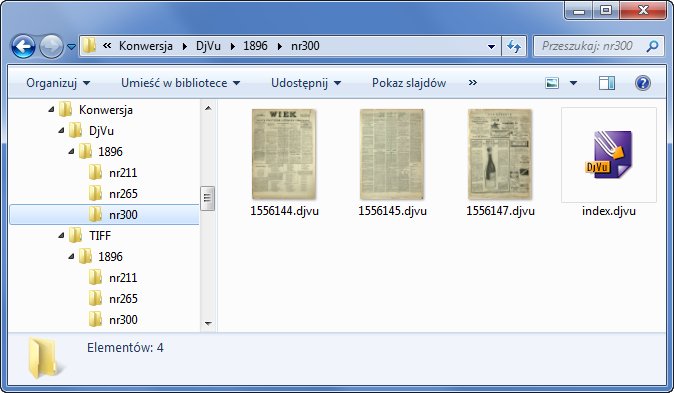Click the folder icon in address bar
The image size is (674, 393).
[89, 46]
